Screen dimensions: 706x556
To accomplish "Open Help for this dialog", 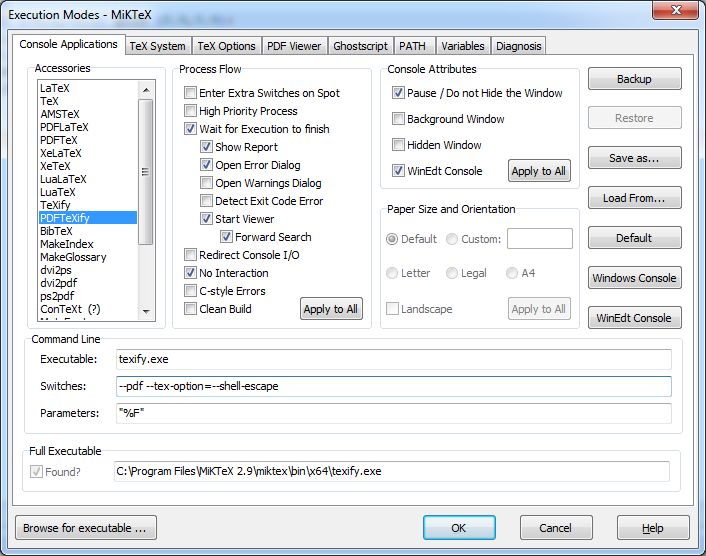I will click(x=653, y=528).
